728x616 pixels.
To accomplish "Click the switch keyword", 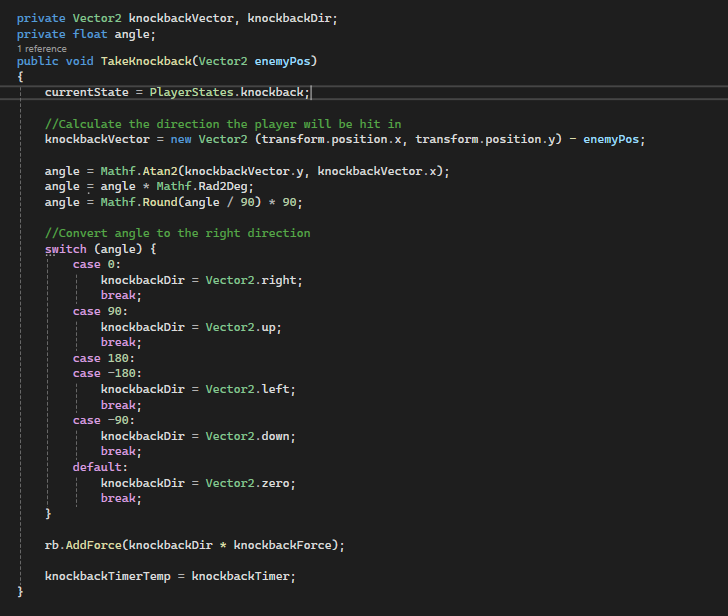I will pos(66,249).
